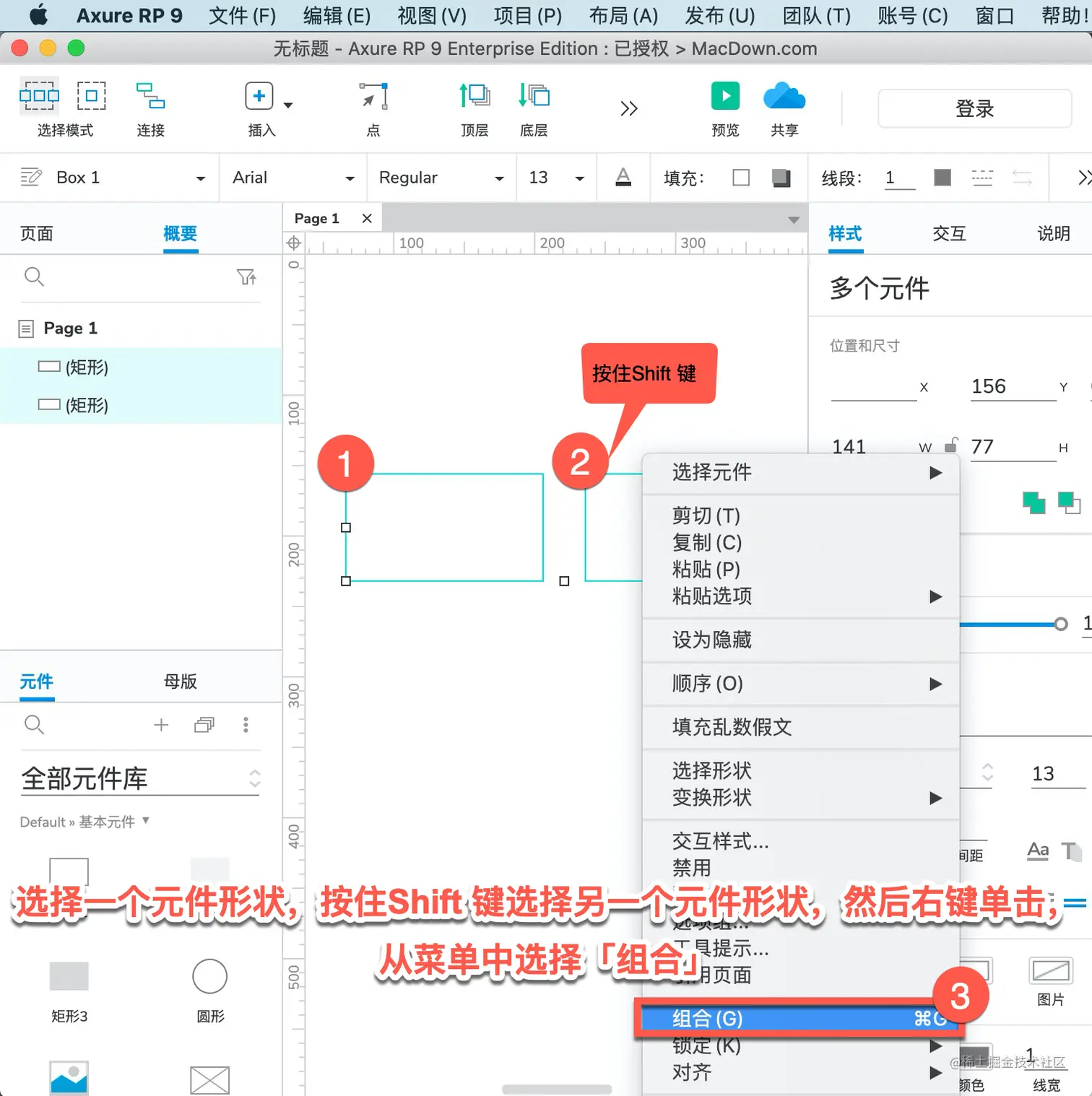Open the 说明 tab
Image resolution: width=1092 pixels, height=1096 pixels.
click(x=1053, y=233)
